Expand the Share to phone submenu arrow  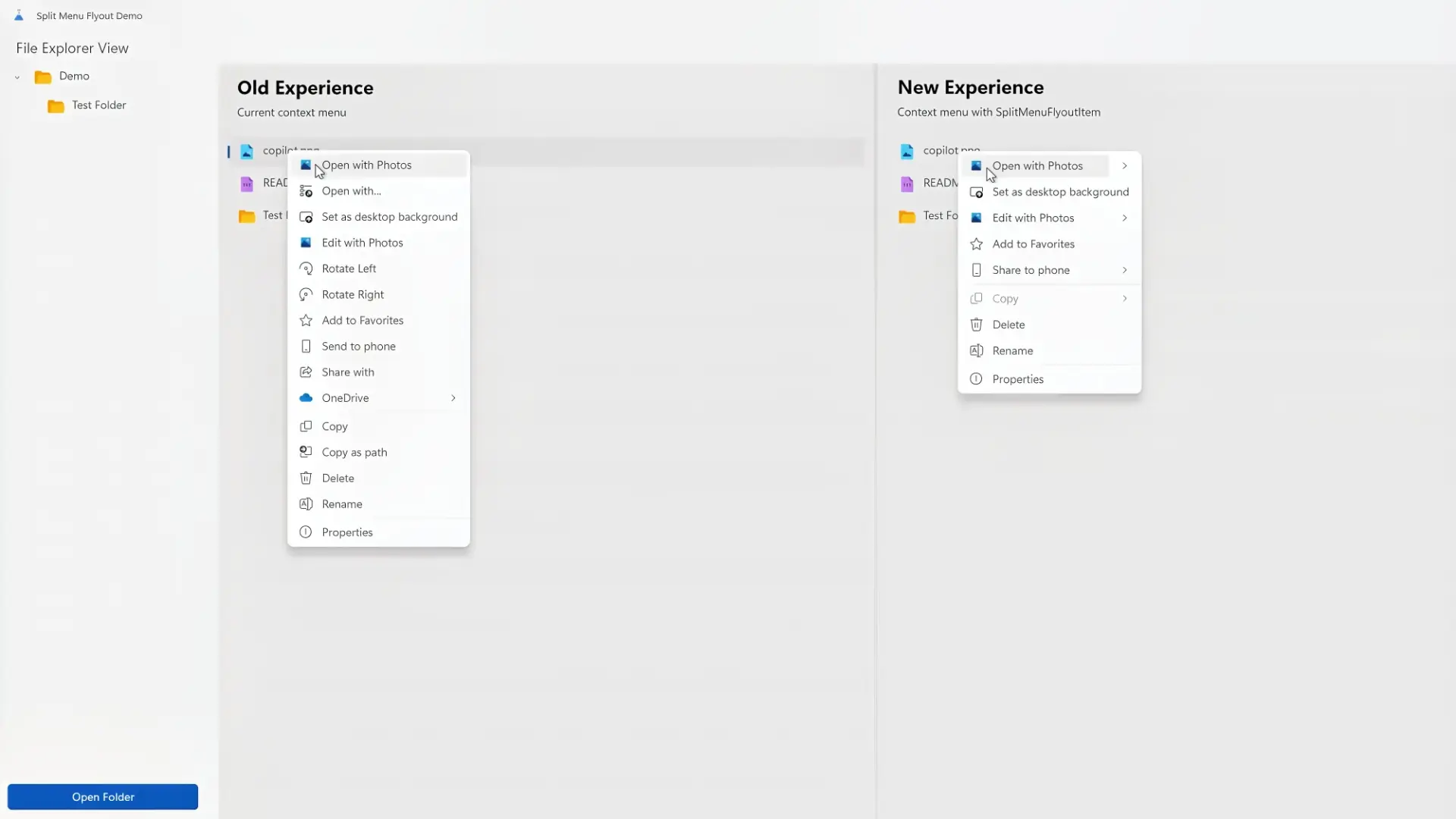click(x=1125, y=270)
